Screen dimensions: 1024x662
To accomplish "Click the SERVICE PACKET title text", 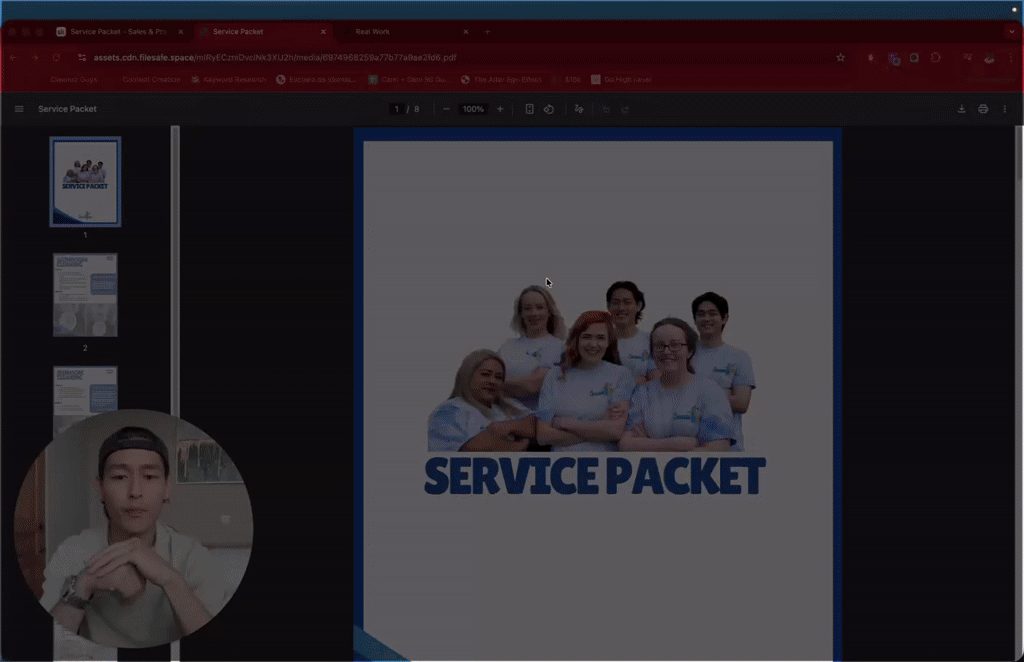I will pyautogui.click(x=595, y=476).
